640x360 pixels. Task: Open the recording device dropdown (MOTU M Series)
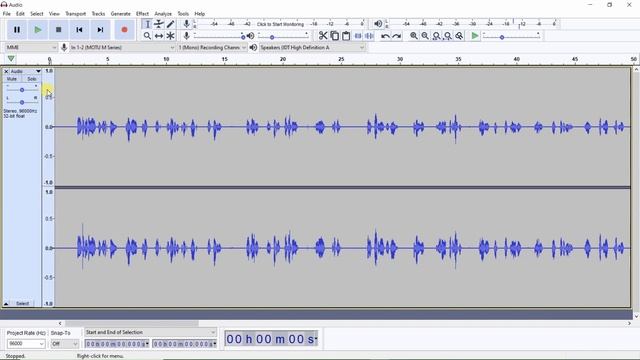[122, 48]
